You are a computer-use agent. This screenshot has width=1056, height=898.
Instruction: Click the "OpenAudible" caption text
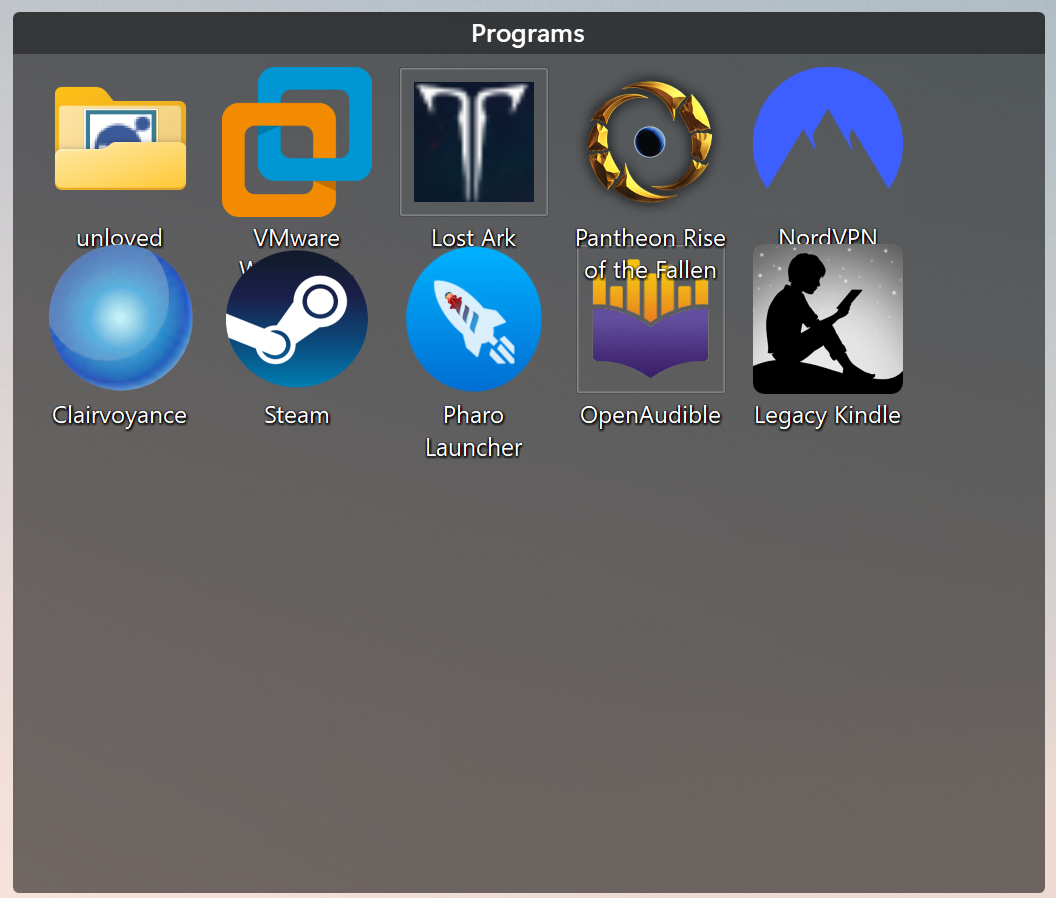point(650,415)
